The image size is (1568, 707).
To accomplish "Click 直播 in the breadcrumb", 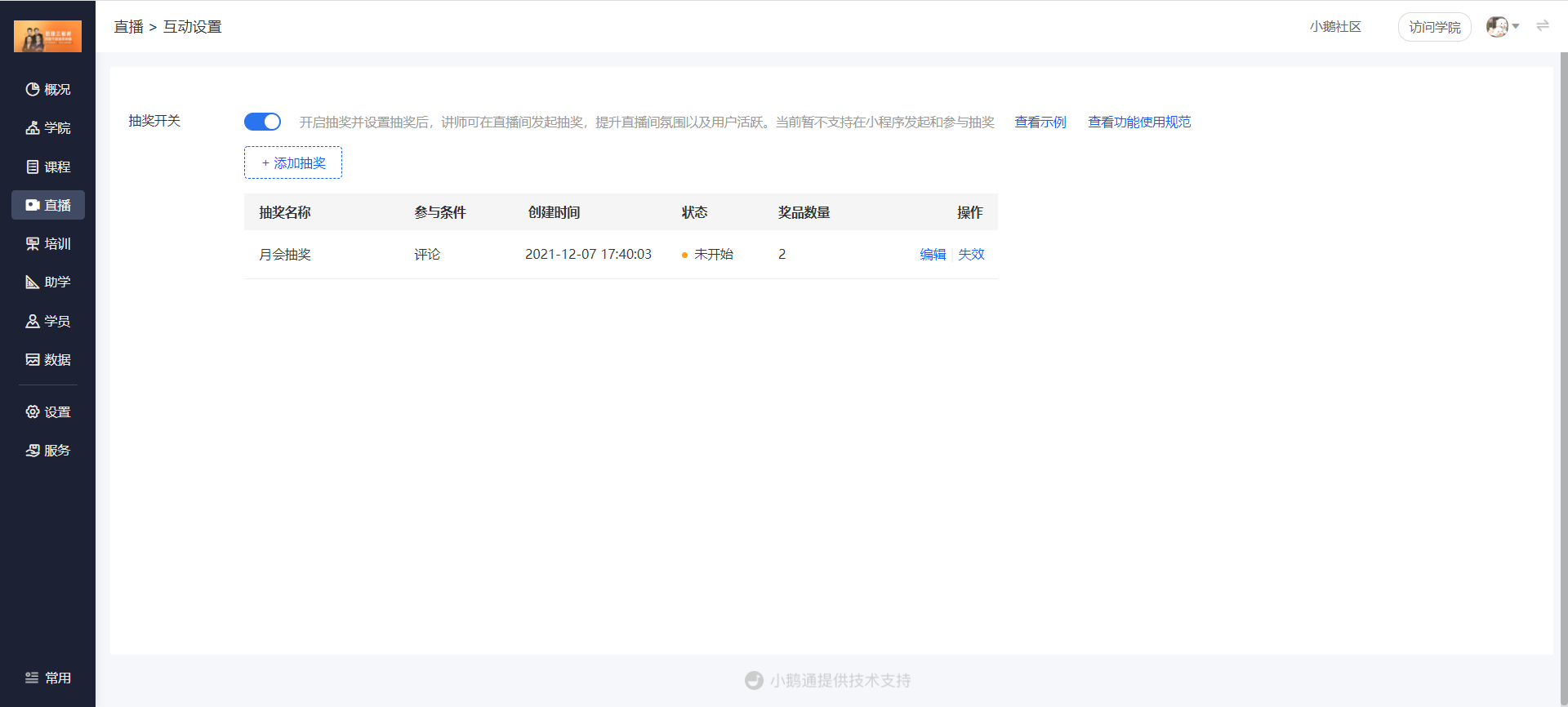I will point(128,27).
